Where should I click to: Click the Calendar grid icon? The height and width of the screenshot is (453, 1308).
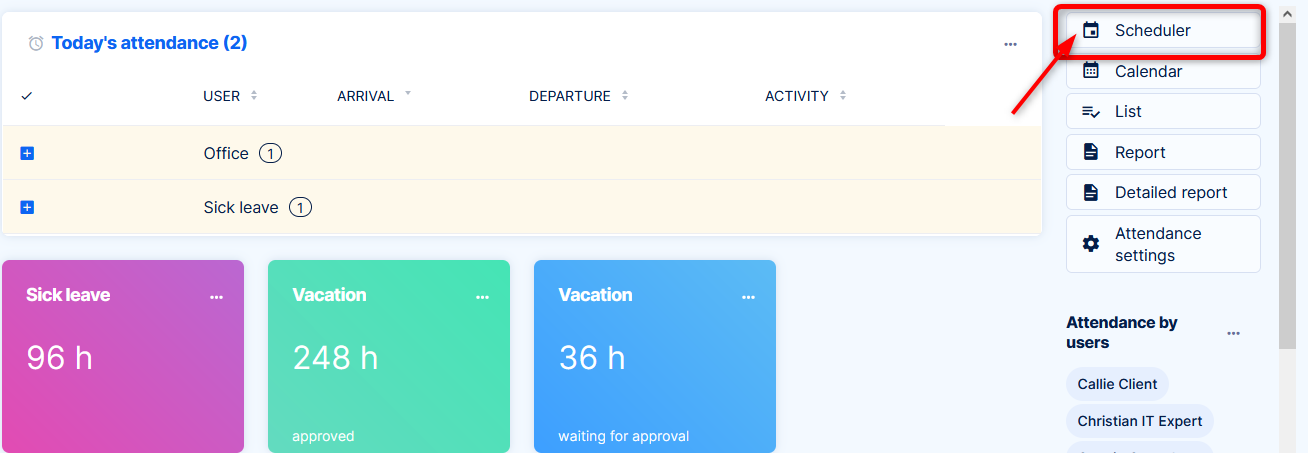[x=1091, y=71]
